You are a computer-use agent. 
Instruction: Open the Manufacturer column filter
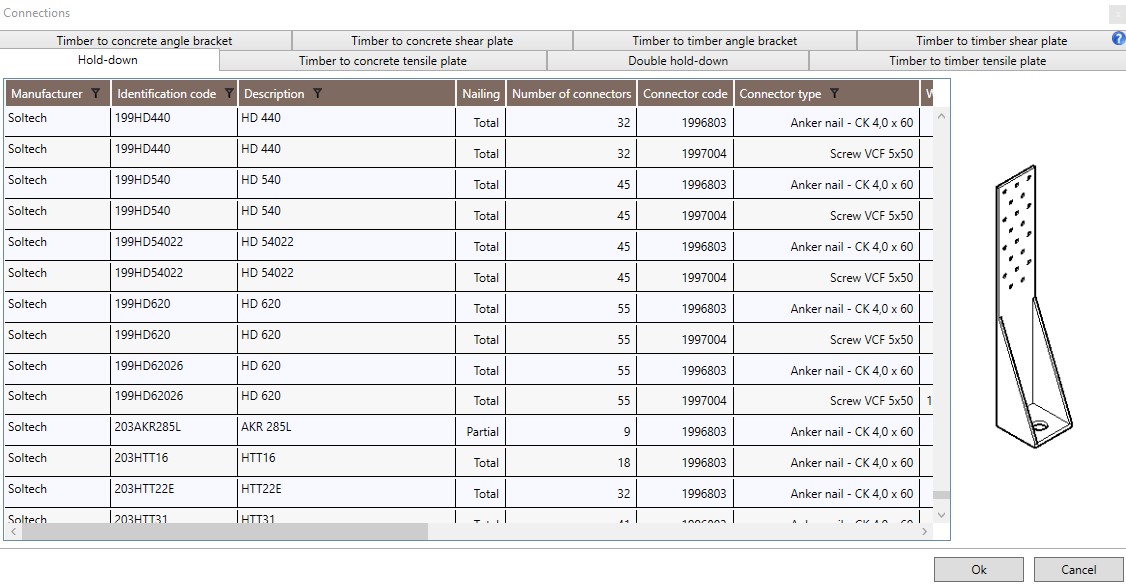coord(96,93)
